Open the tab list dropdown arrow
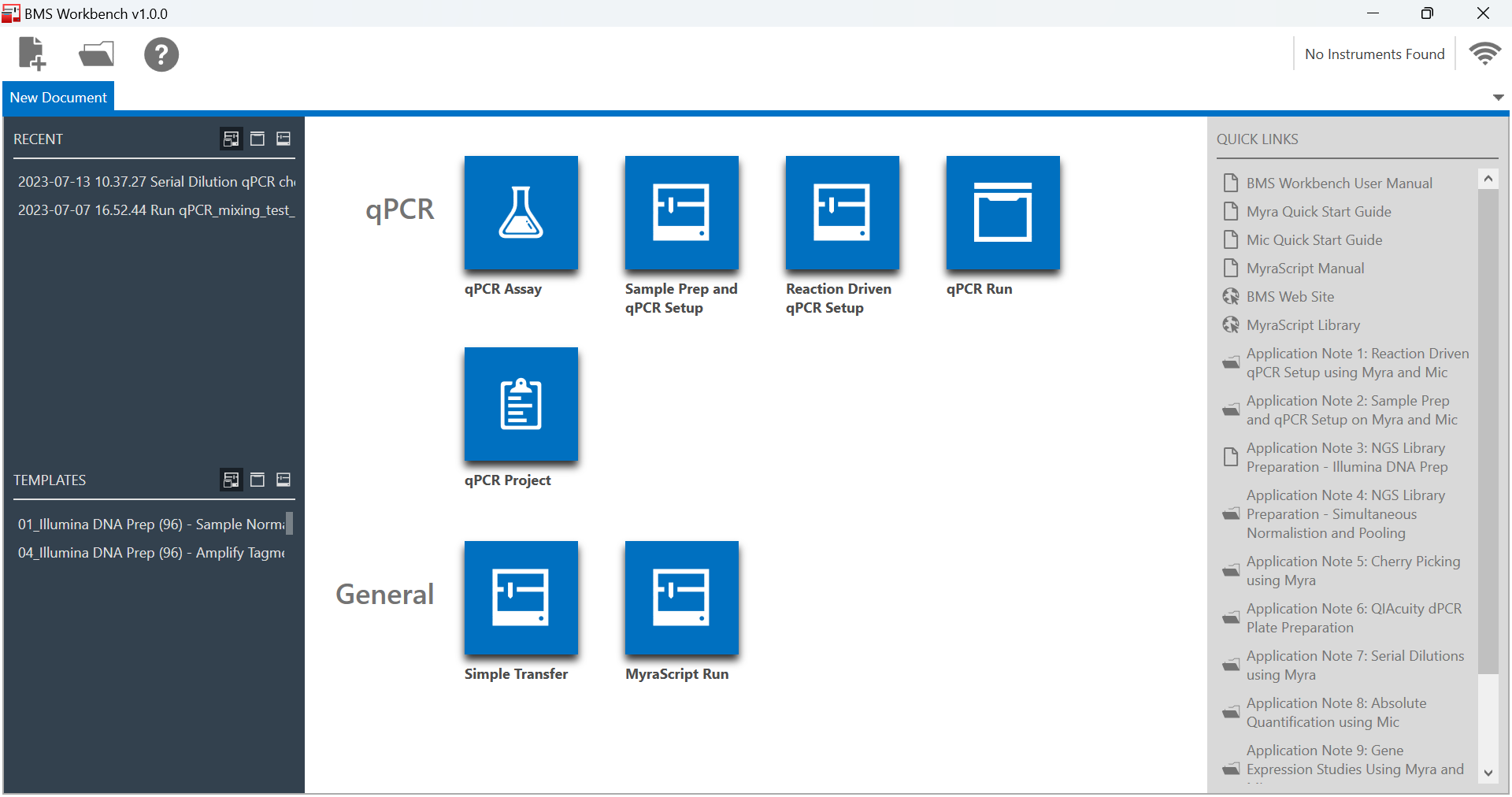The width and height of the screenshot is (1512, 797). click(1498, 98)
